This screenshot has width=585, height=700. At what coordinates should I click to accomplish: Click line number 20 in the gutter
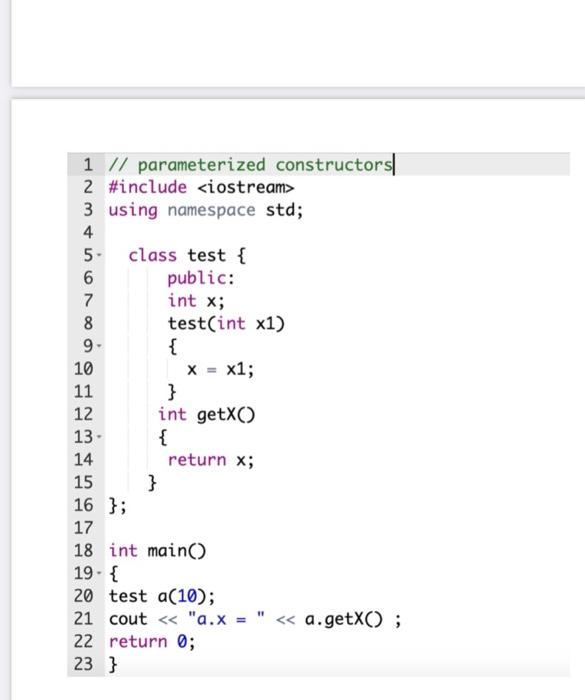[x=84, y=596]
